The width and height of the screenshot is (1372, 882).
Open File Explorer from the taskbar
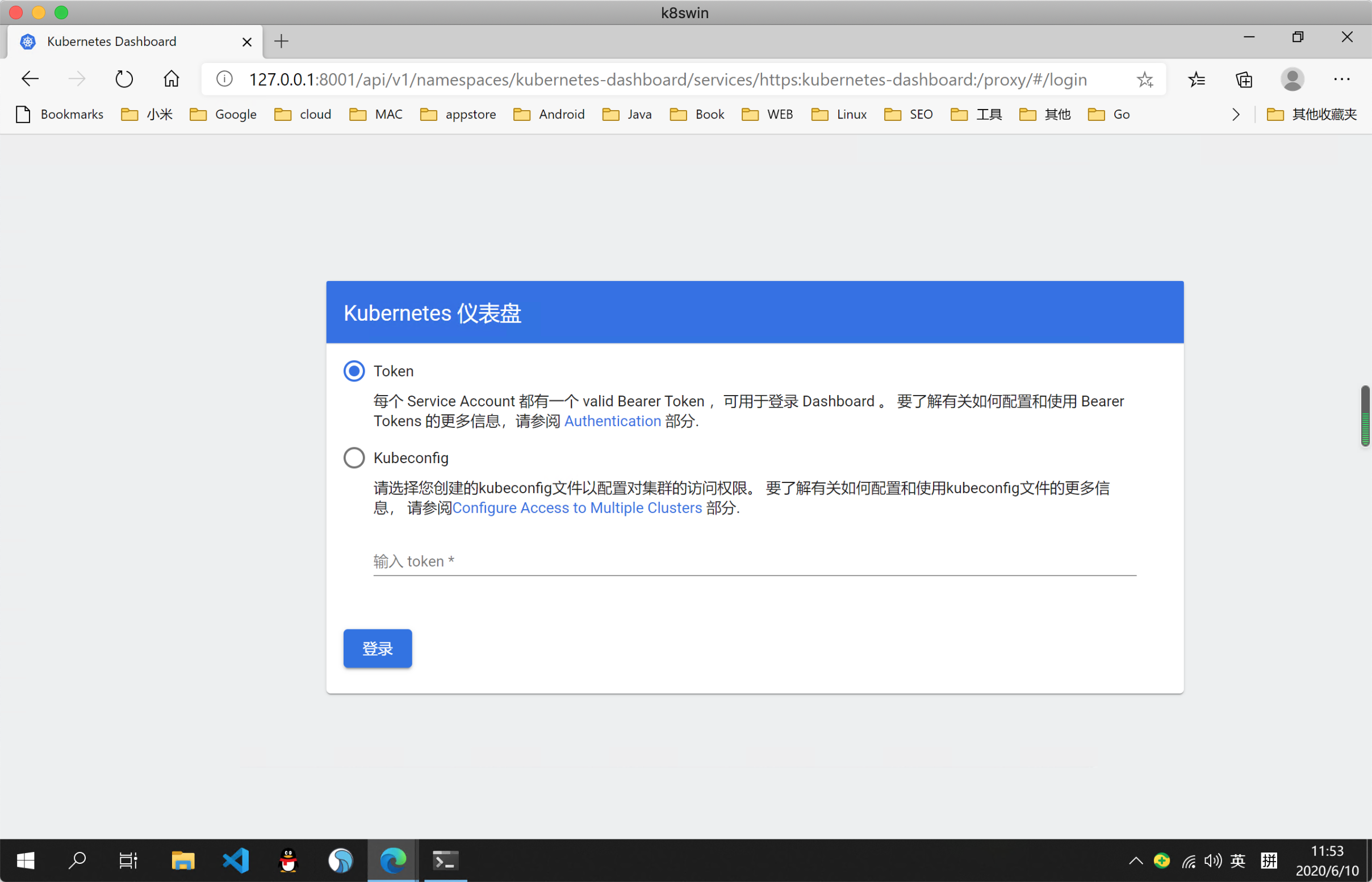(183, 860)
